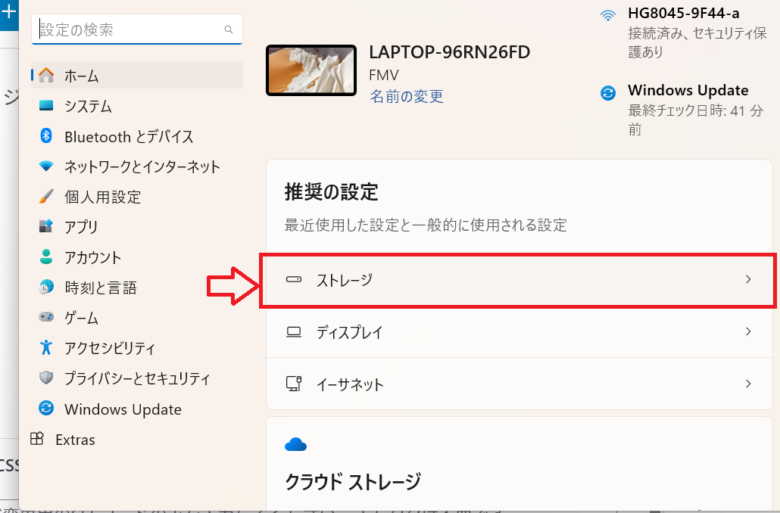This screenshot has height=513, width=780.
Task: Click the accessibility figure icon
Action: (x=46, y=348)
